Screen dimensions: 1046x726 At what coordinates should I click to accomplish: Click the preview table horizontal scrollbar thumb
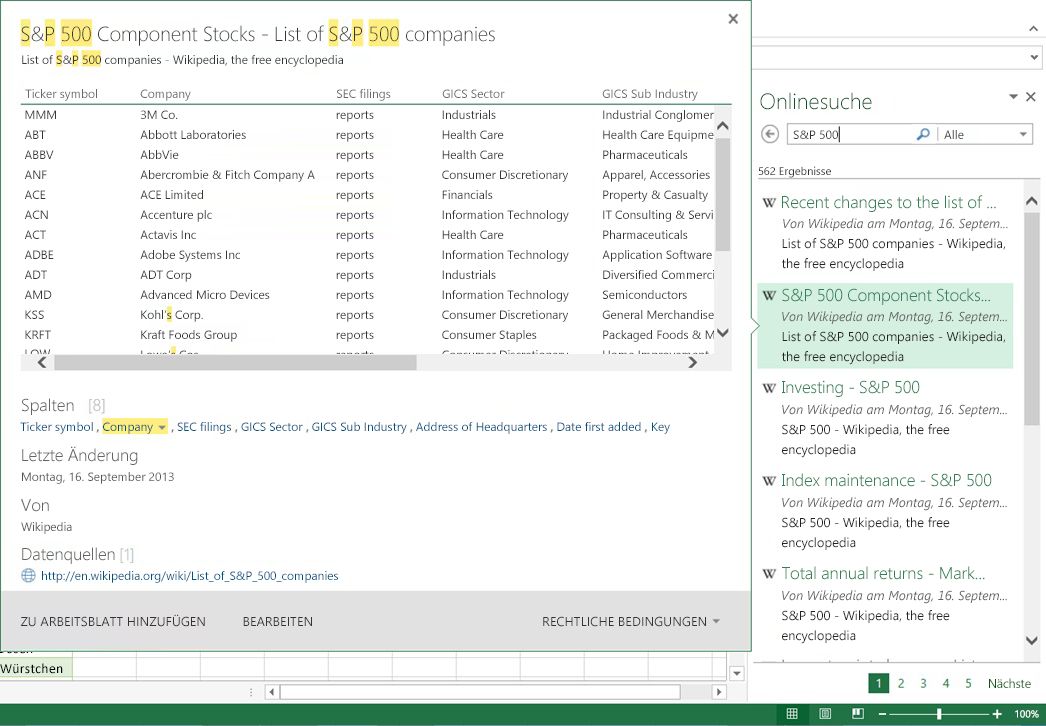tap(235, 362)
